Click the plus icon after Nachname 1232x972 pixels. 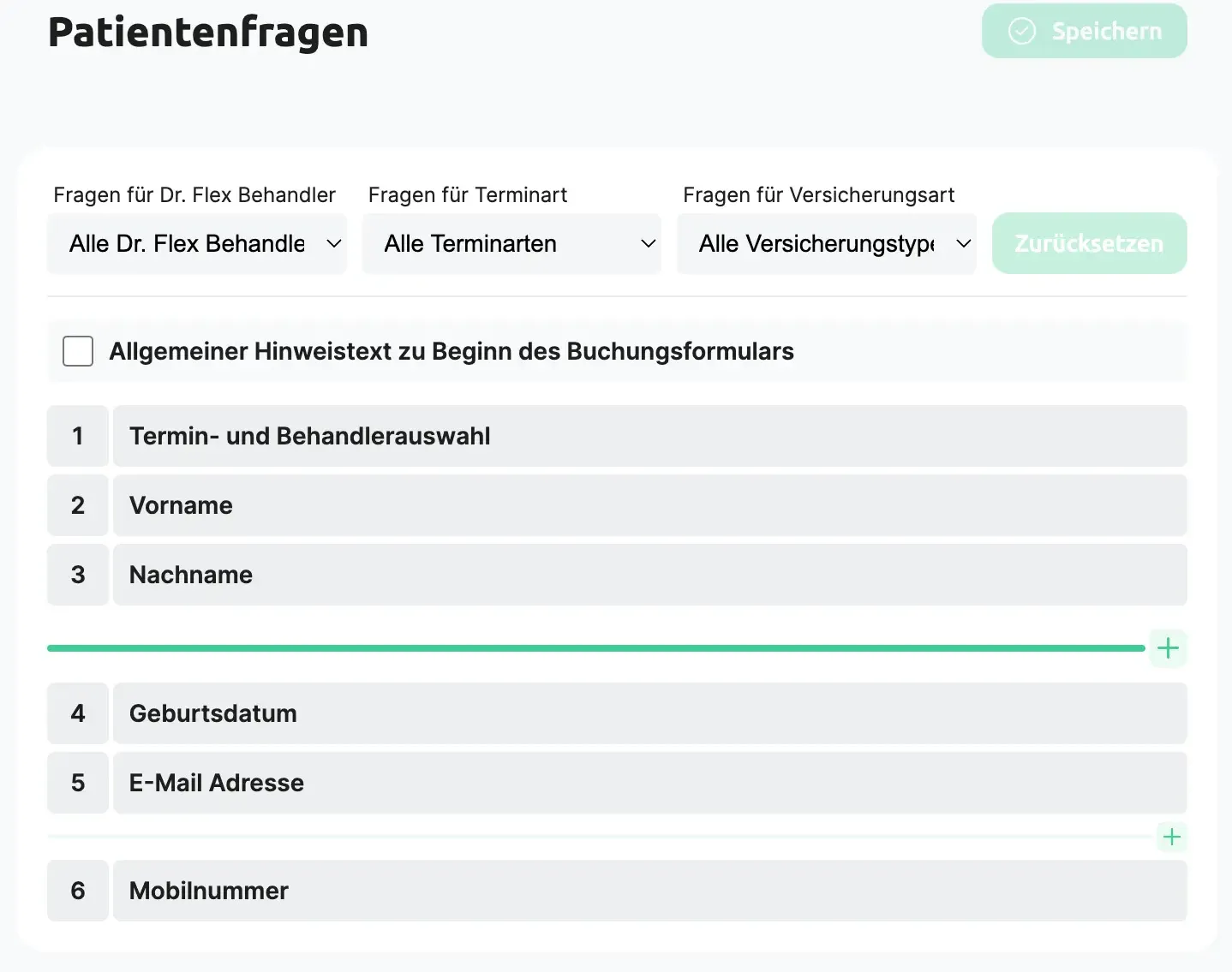[x=1168, y=648]
